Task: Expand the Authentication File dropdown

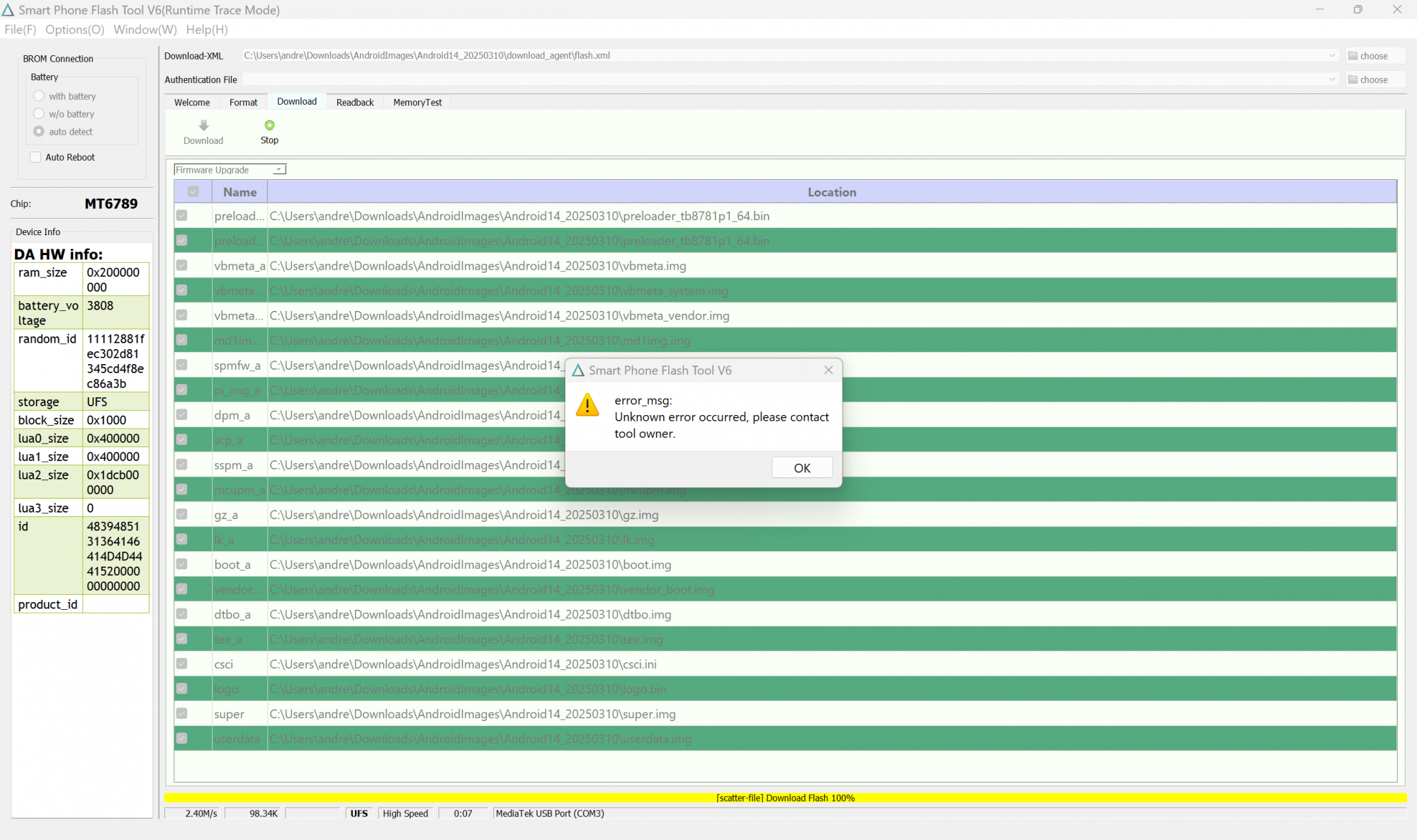Action: coord(1333,79)
